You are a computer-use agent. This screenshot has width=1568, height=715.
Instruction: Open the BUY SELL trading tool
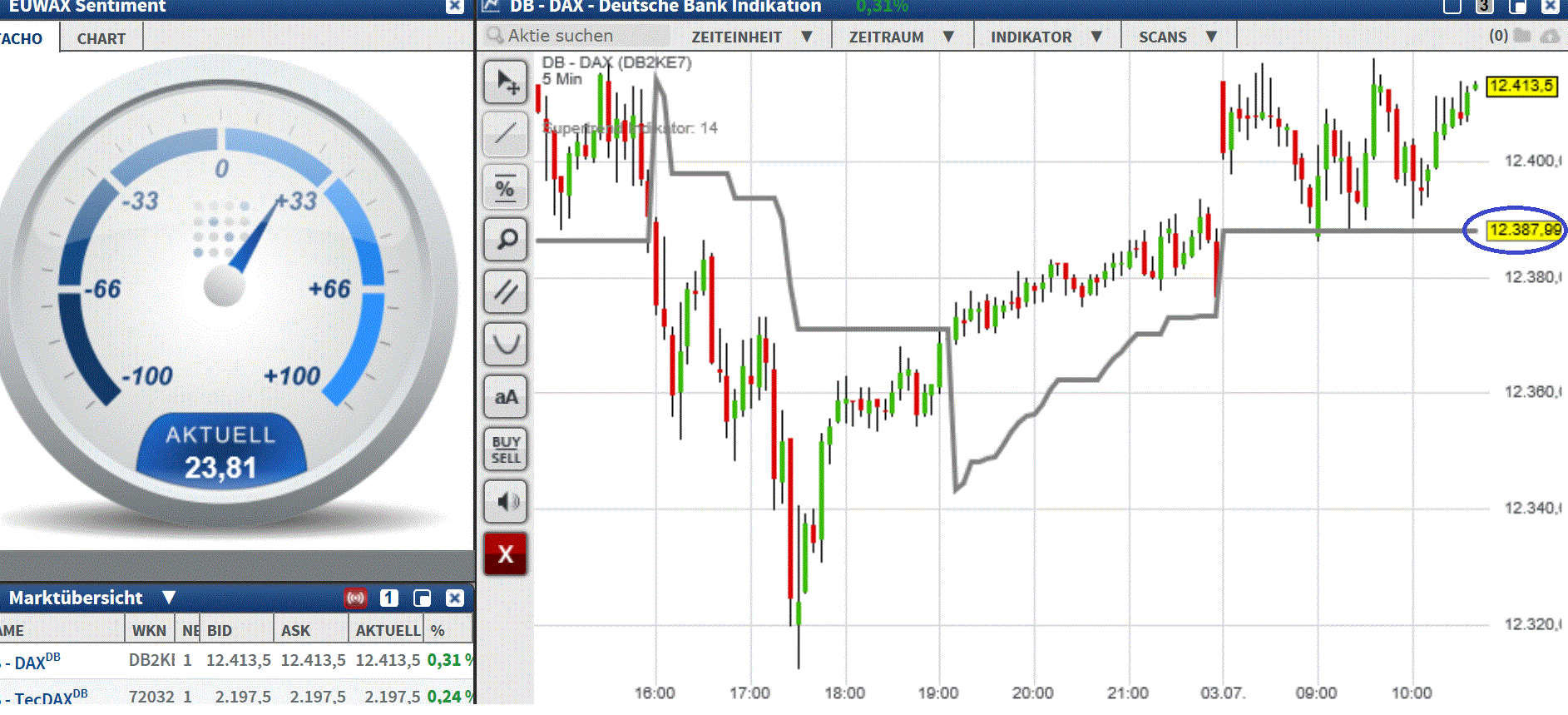506,449
